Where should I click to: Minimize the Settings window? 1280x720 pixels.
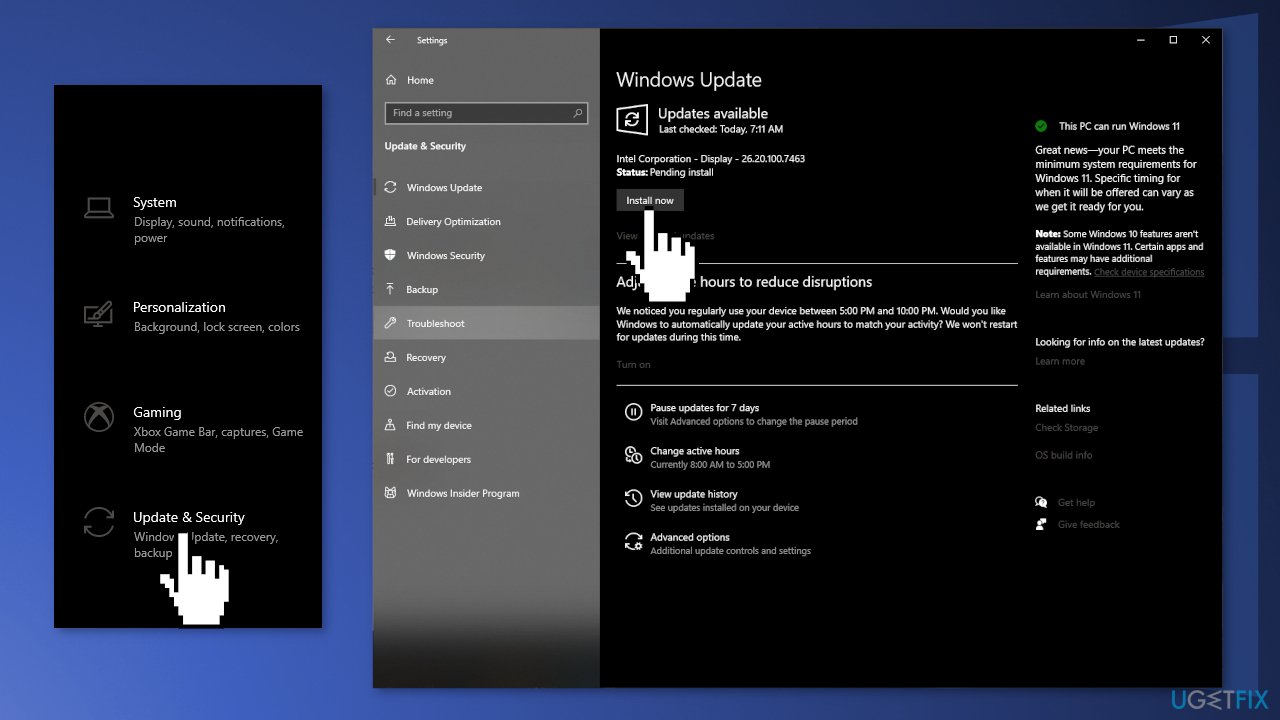coord(1141,40)
